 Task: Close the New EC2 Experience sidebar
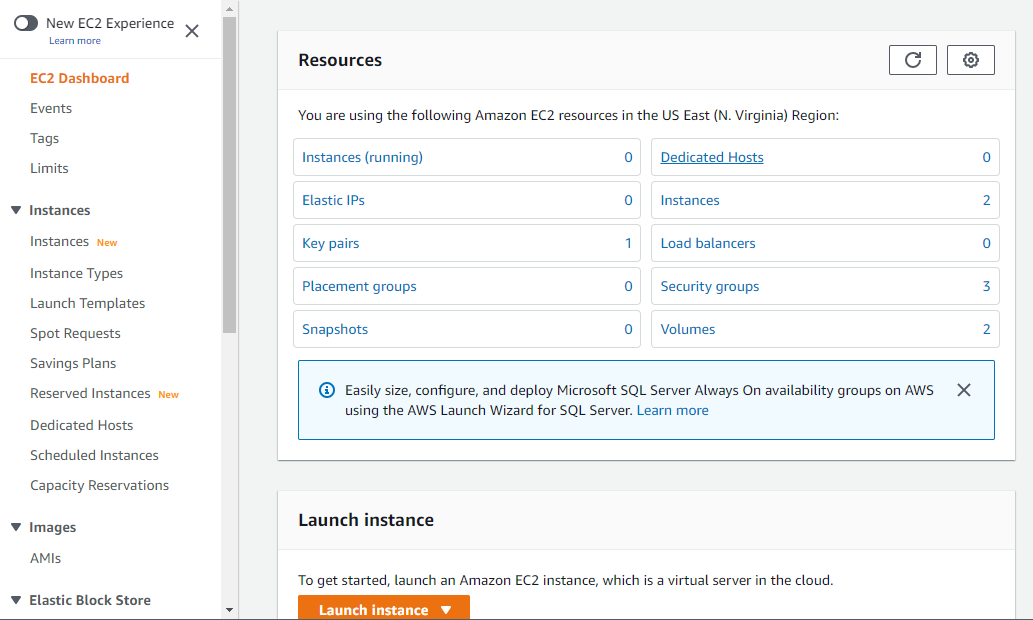192,31
